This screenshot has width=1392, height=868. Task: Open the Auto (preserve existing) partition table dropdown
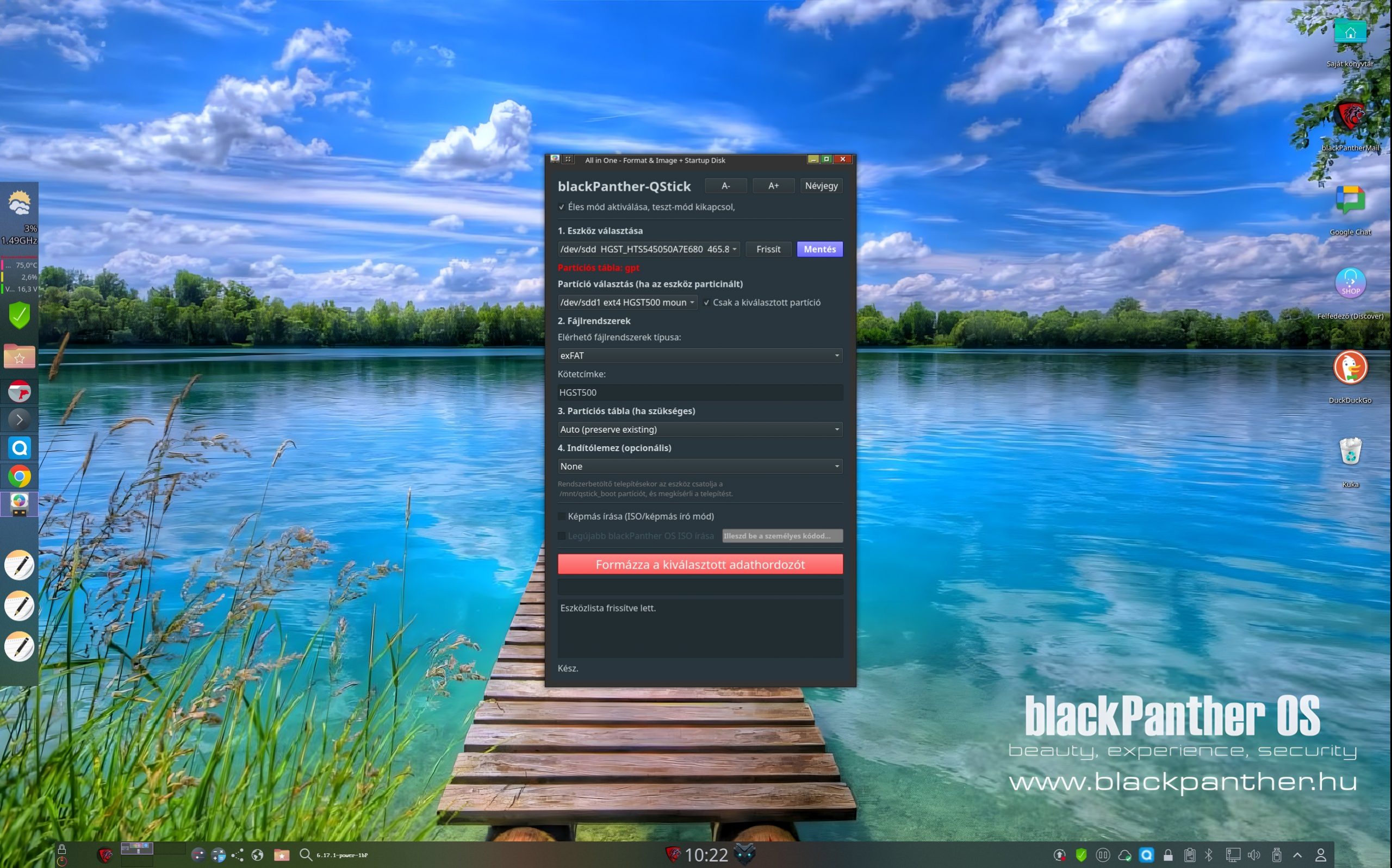[x=699, y=429]
